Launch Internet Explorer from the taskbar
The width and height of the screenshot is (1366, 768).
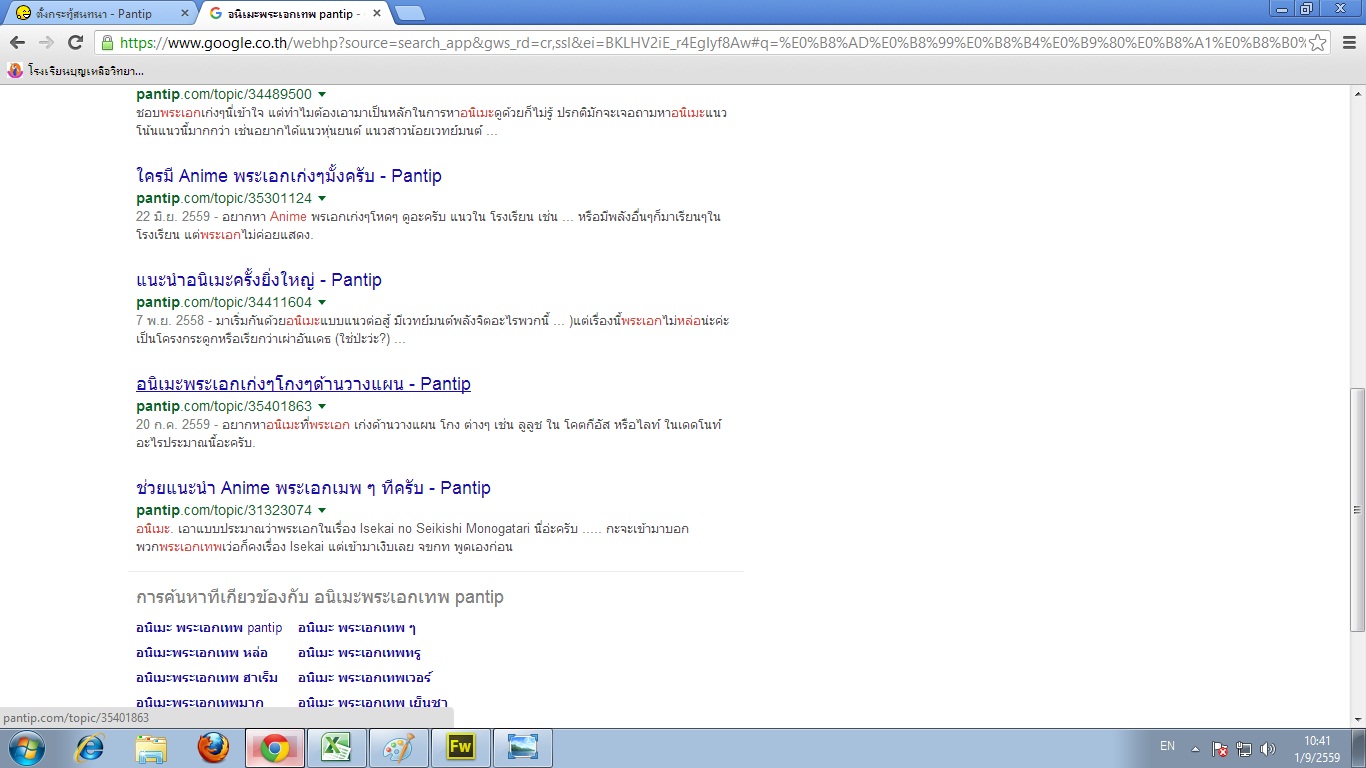pos(91,748)
